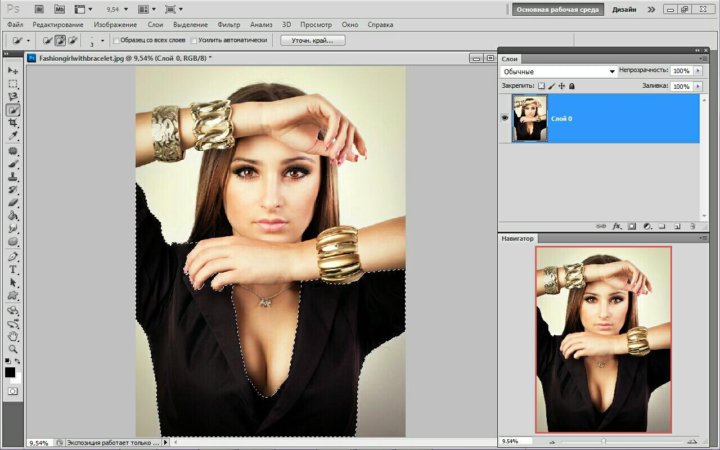Add a layer style (fx)
The height and width of the screenshot is (450, 720).
pos(617,226)
